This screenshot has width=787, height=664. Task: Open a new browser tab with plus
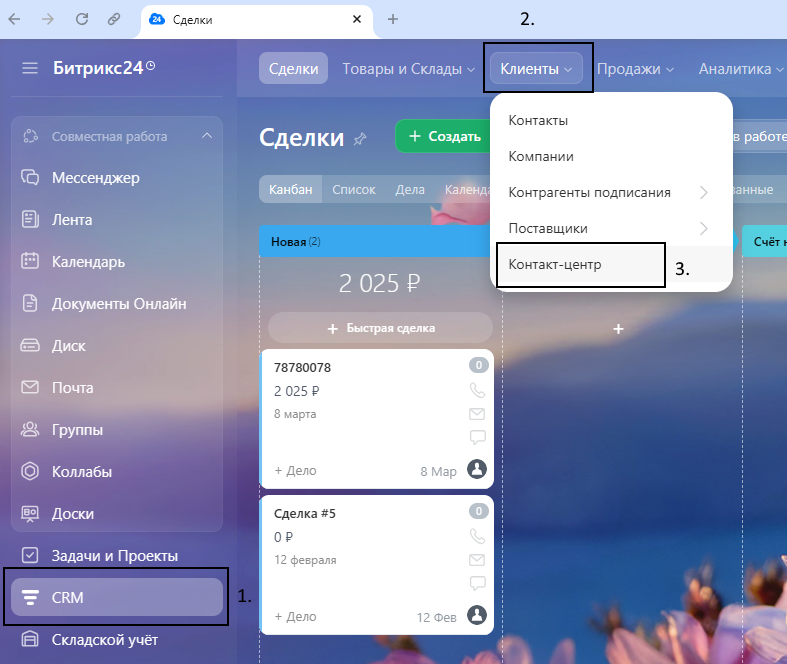tap(393, 19)
